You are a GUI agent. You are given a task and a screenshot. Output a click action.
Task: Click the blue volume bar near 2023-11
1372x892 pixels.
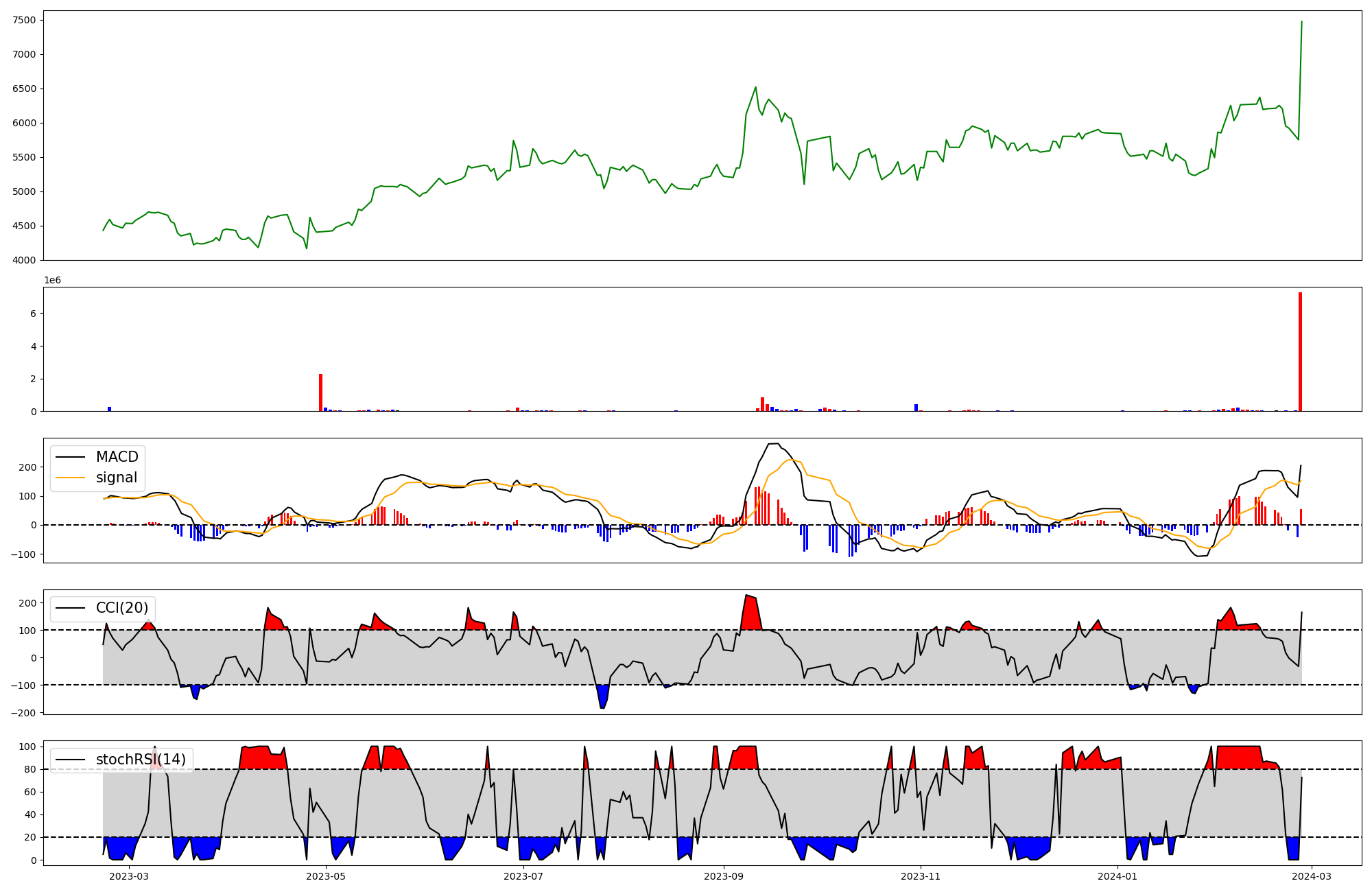click(916, 408)
